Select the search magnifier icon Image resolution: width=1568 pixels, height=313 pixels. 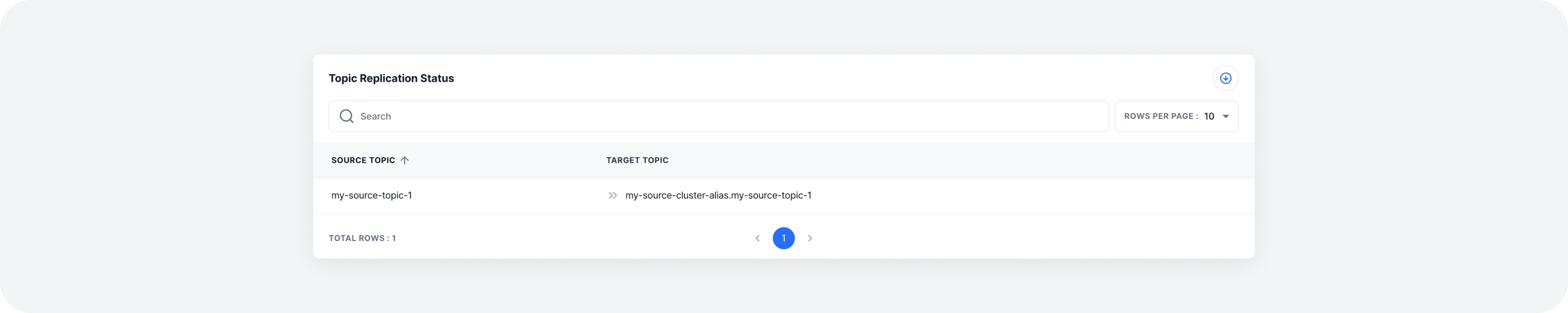[x=347, y=115]
